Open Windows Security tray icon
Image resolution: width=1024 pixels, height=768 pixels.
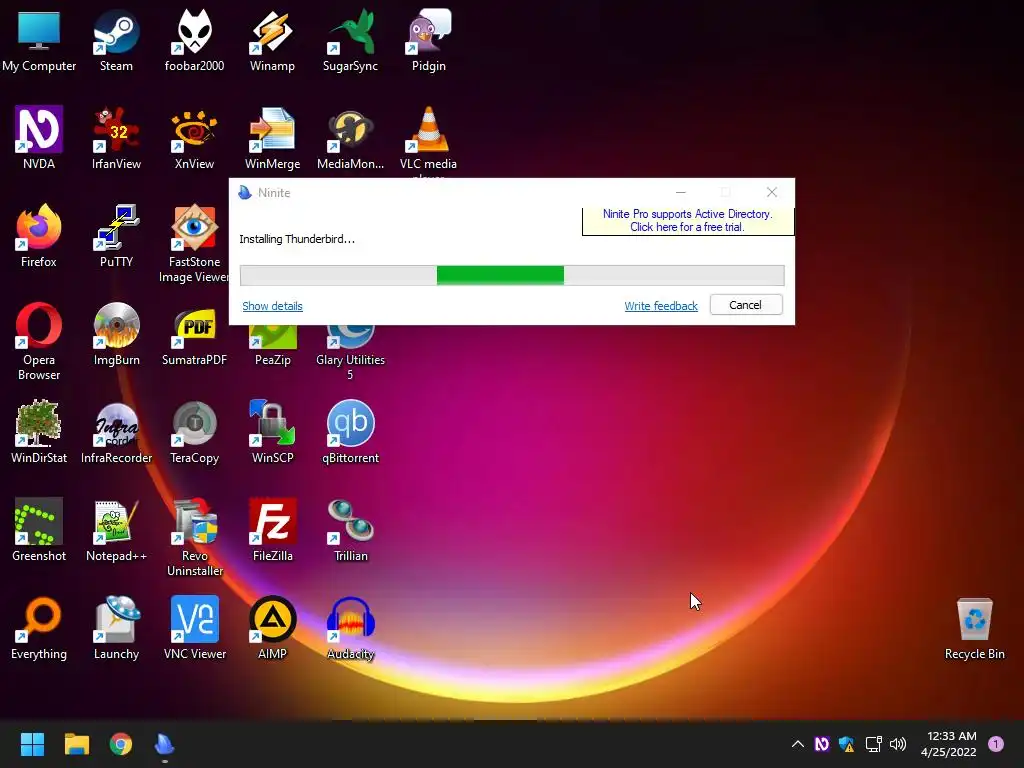846,744
